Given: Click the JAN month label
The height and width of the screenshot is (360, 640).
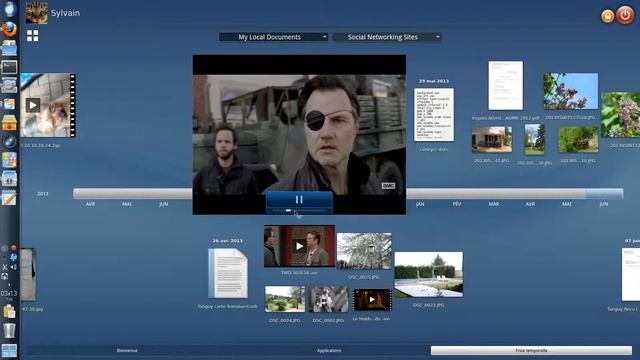Looking at the screenshot, I should [x=420, y=204].
